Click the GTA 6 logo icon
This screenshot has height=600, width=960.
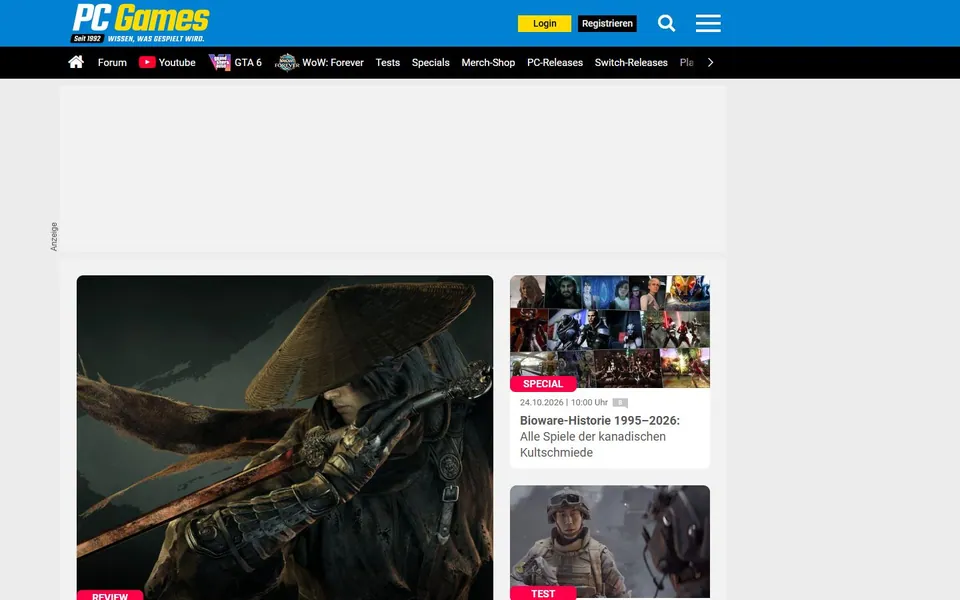(x=220, y=62)
